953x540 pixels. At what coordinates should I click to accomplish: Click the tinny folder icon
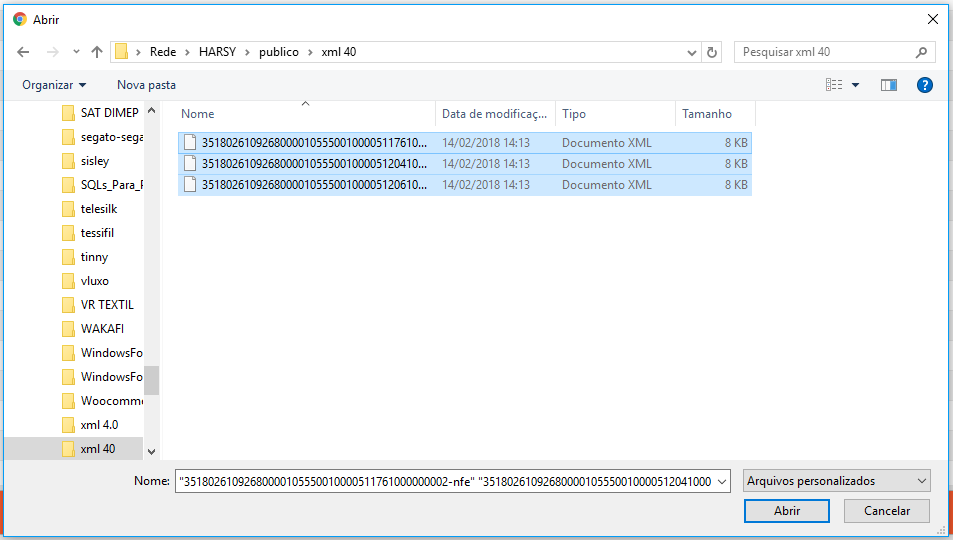point(69,257)
